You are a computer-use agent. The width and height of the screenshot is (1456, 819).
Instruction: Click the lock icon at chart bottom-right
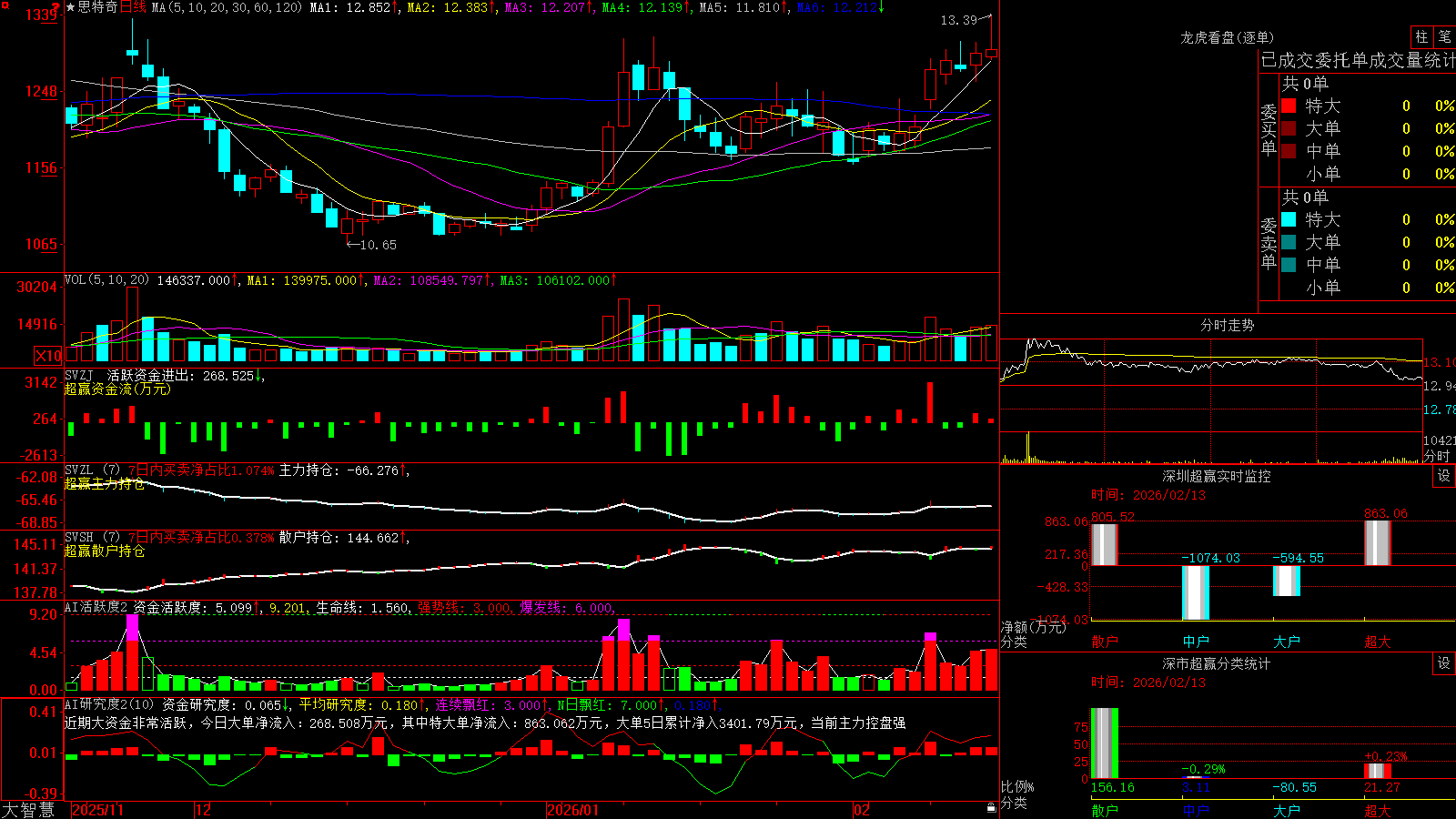click(992, 808)
